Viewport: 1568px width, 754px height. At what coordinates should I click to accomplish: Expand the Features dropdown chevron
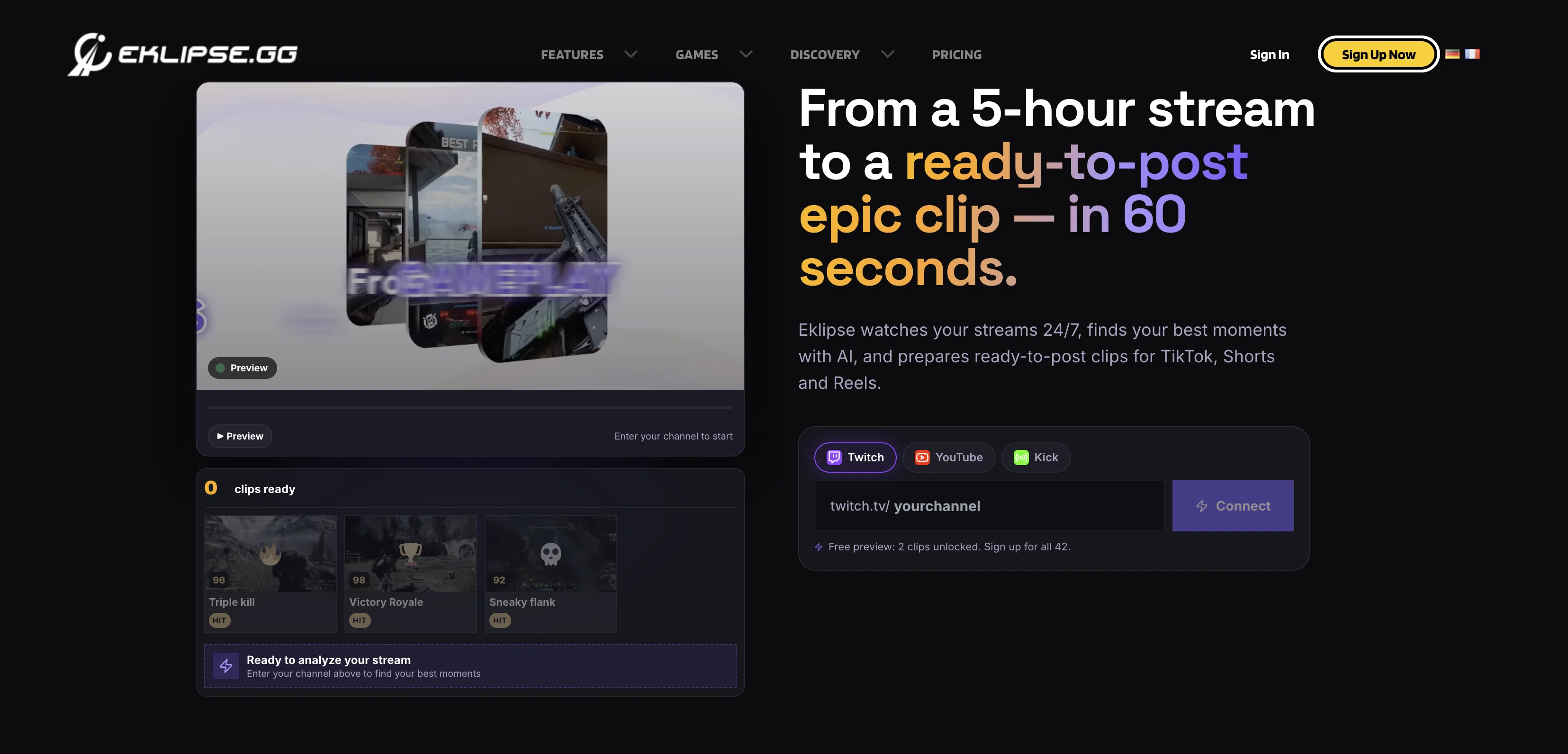tap(631, 54)
